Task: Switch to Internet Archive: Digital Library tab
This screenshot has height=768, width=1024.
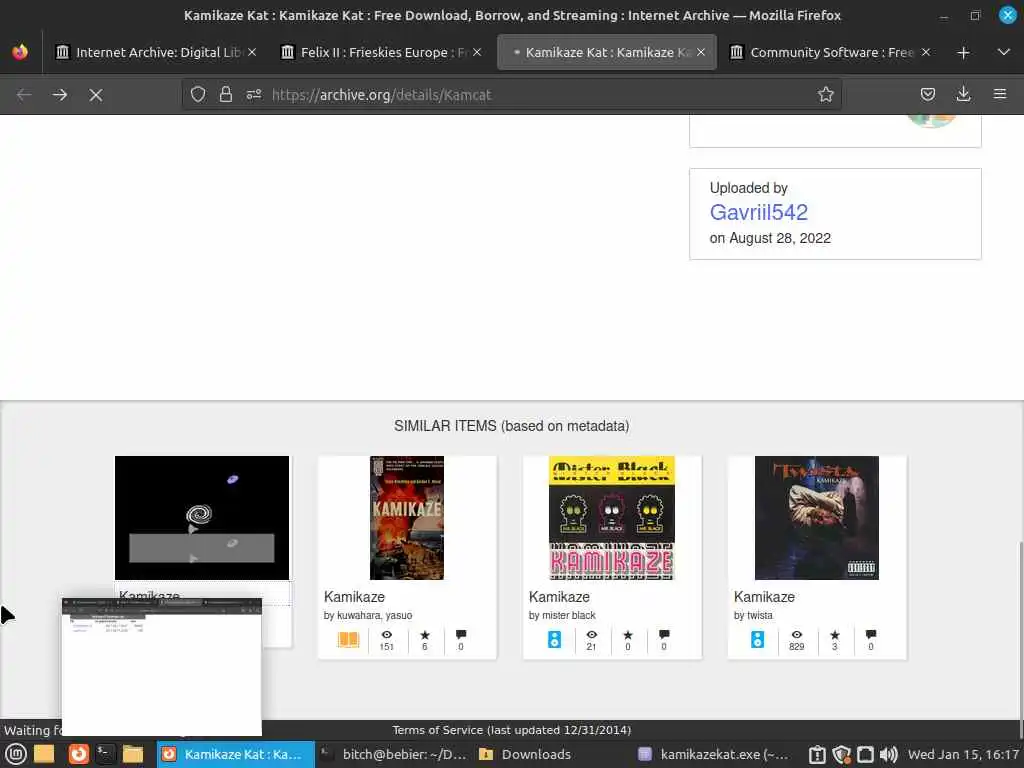Action: pyautogui.click(x=155, y=52)
